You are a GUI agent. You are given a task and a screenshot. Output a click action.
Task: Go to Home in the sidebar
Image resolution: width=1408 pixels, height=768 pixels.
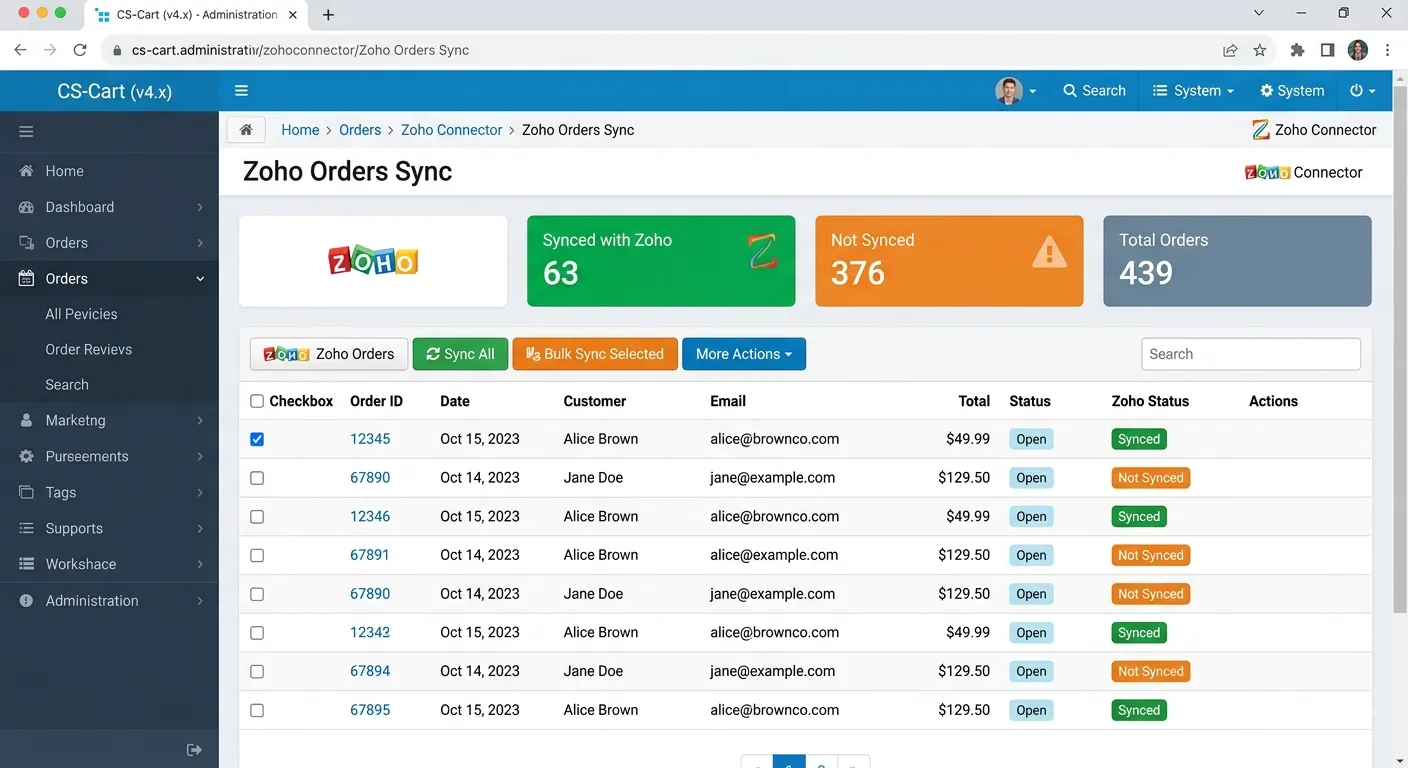click(x=64, y=171)
